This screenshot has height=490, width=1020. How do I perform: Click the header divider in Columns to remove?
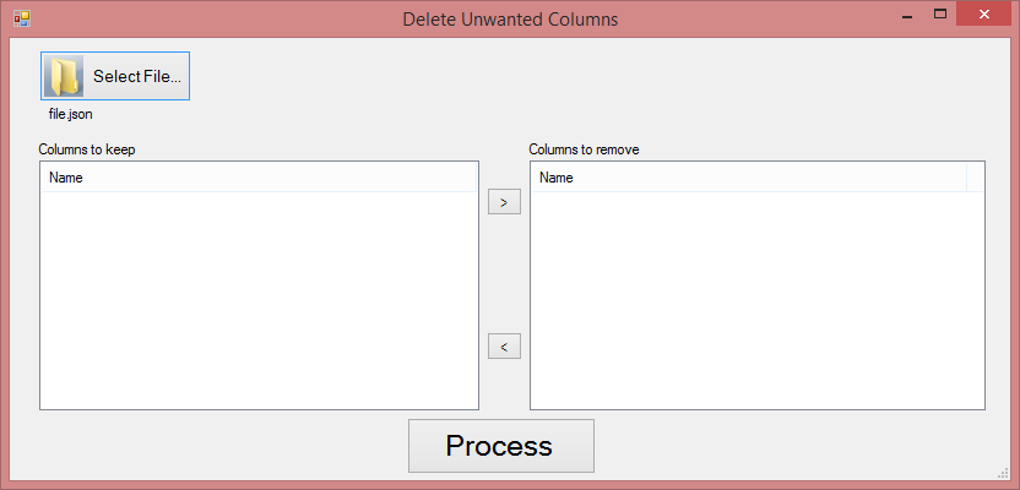click(967, 178)
